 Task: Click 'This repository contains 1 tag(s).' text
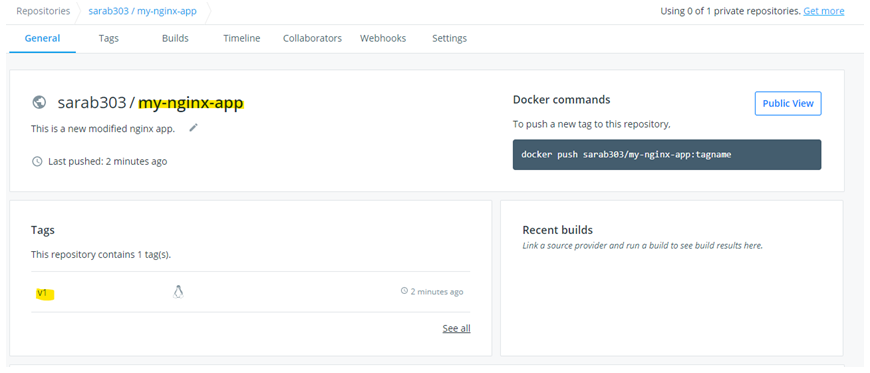pos(101,255)
